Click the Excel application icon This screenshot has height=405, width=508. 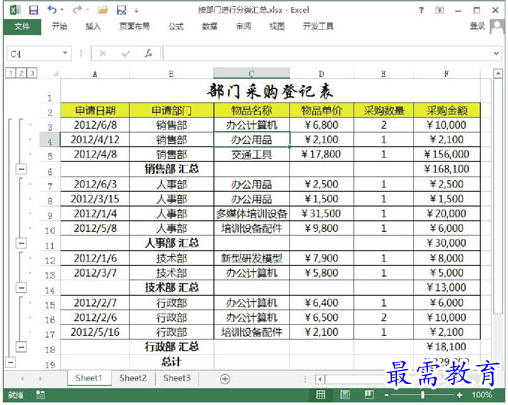(15, 10)
